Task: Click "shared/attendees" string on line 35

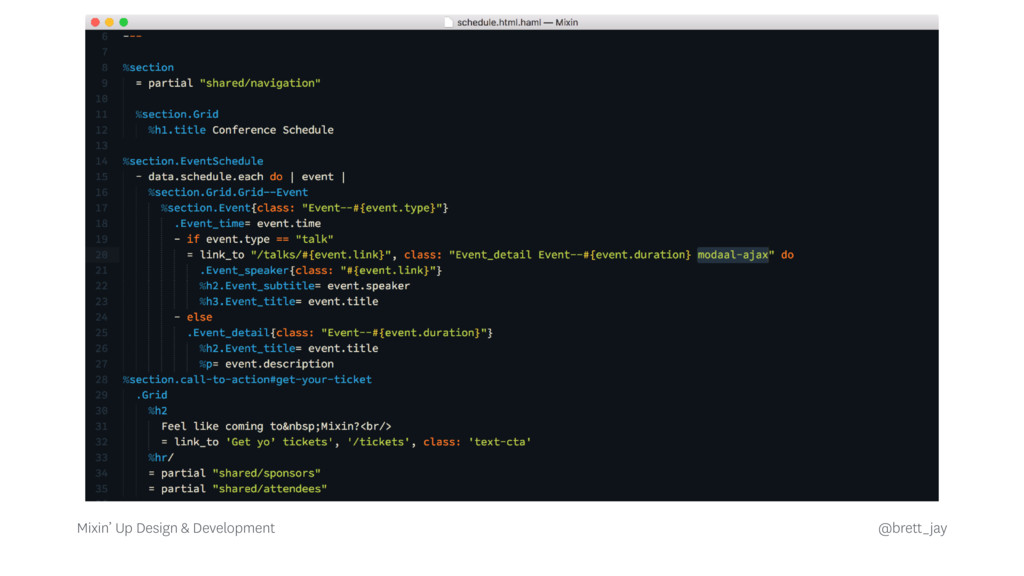Action: point(270,489)
